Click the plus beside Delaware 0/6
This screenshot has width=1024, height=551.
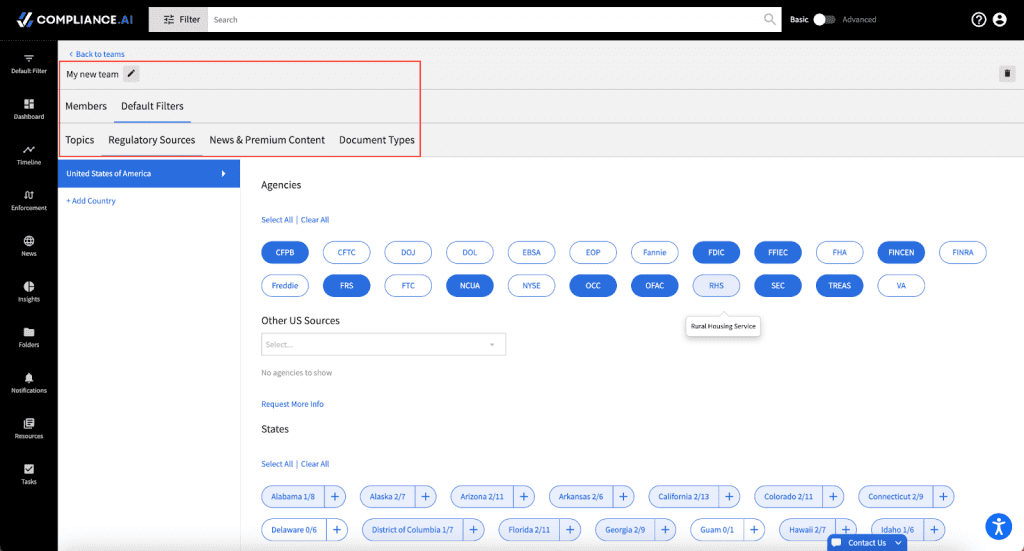(337, 530)
